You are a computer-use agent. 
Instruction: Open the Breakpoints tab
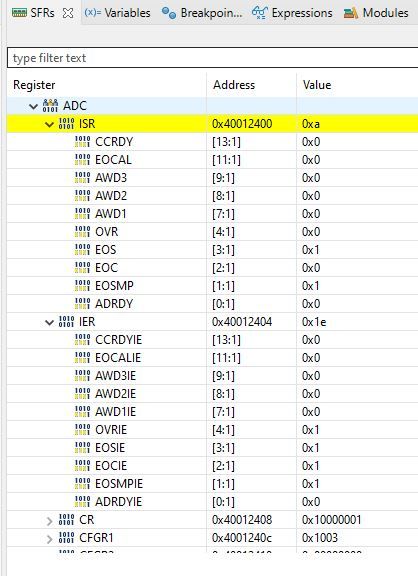pos(202,13)
